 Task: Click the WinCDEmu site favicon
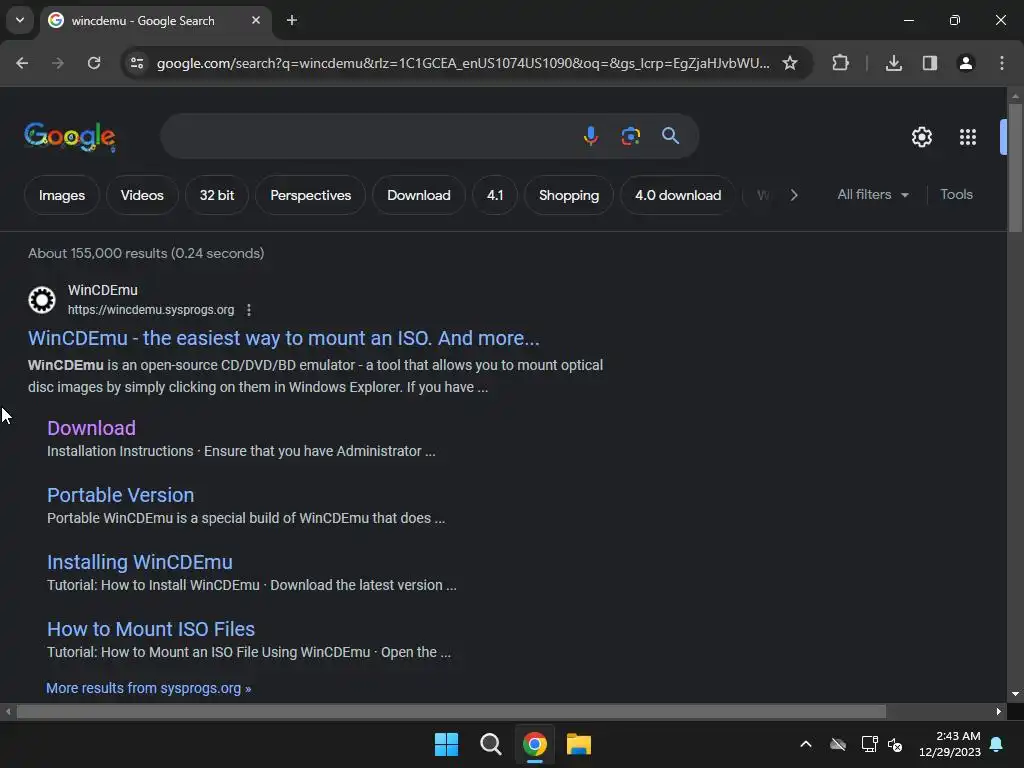point(42,300)
